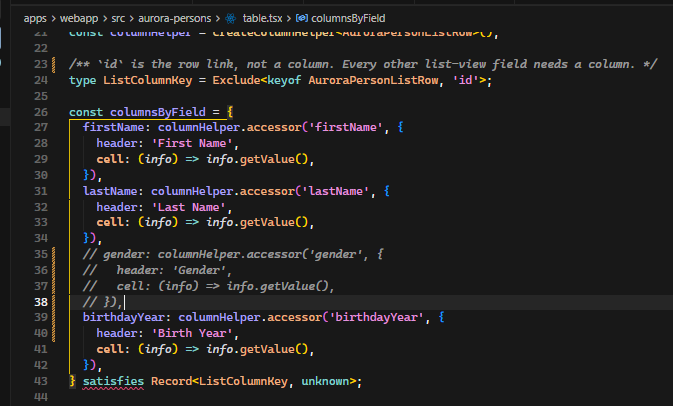Click the 'Last Name' header string
The image size is (673, 406).
189,207
